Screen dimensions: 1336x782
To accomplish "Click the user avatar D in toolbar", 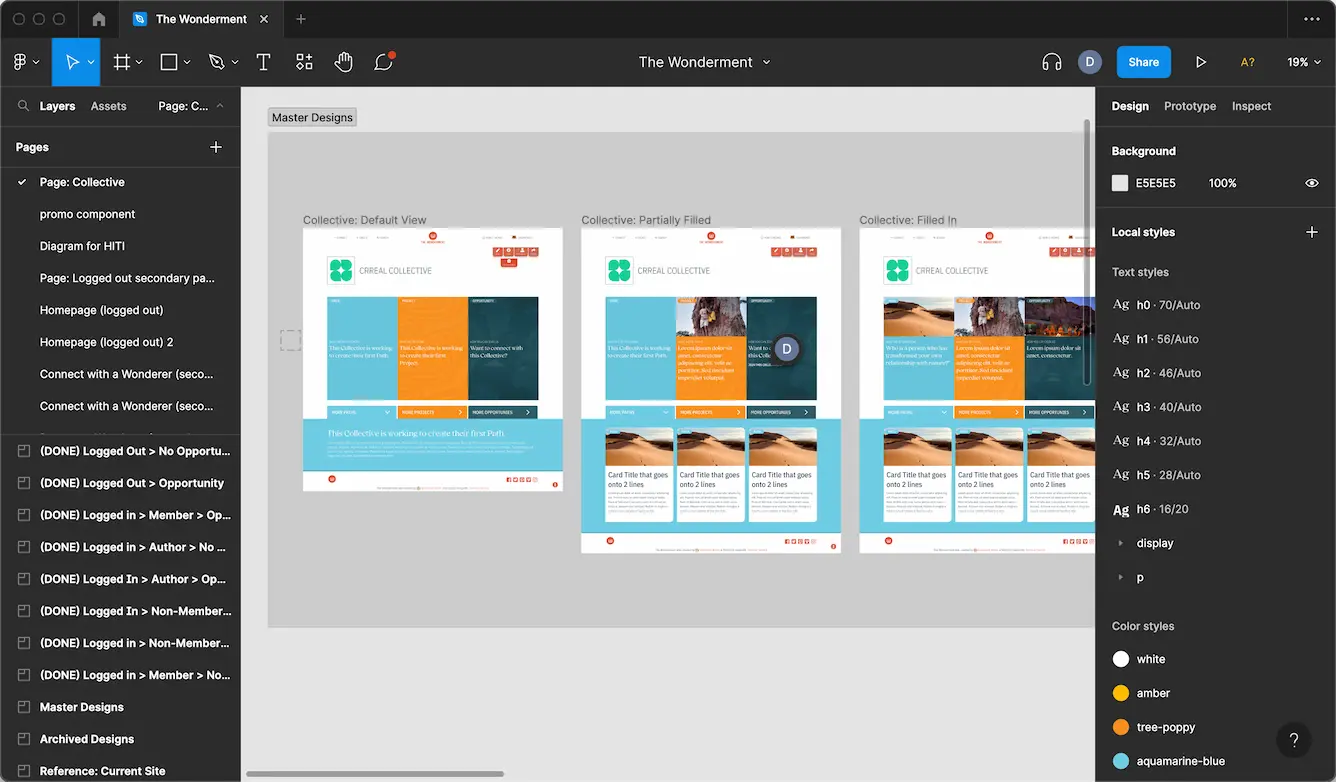I will 1090,62.
